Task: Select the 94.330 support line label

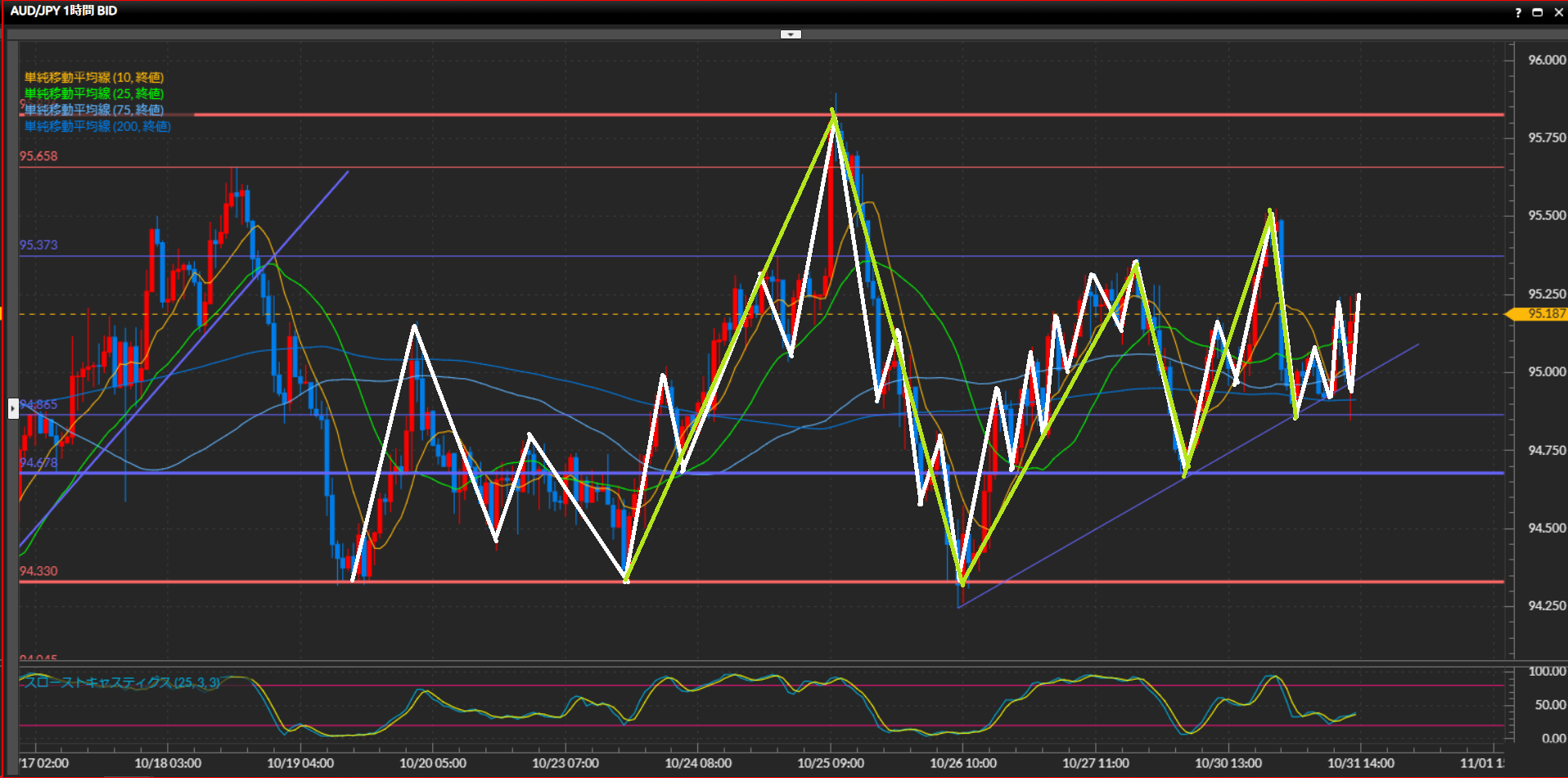Action: click(x=38, y=571)
